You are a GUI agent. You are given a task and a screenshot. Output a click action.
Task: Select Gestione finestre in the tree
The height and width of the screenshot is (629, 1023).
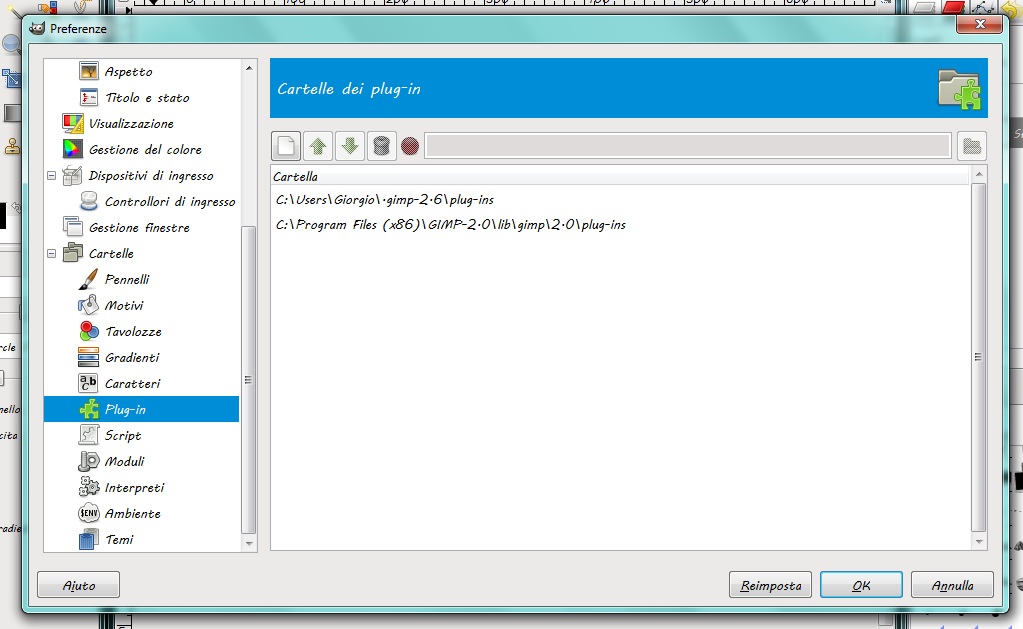click(140, 228)
